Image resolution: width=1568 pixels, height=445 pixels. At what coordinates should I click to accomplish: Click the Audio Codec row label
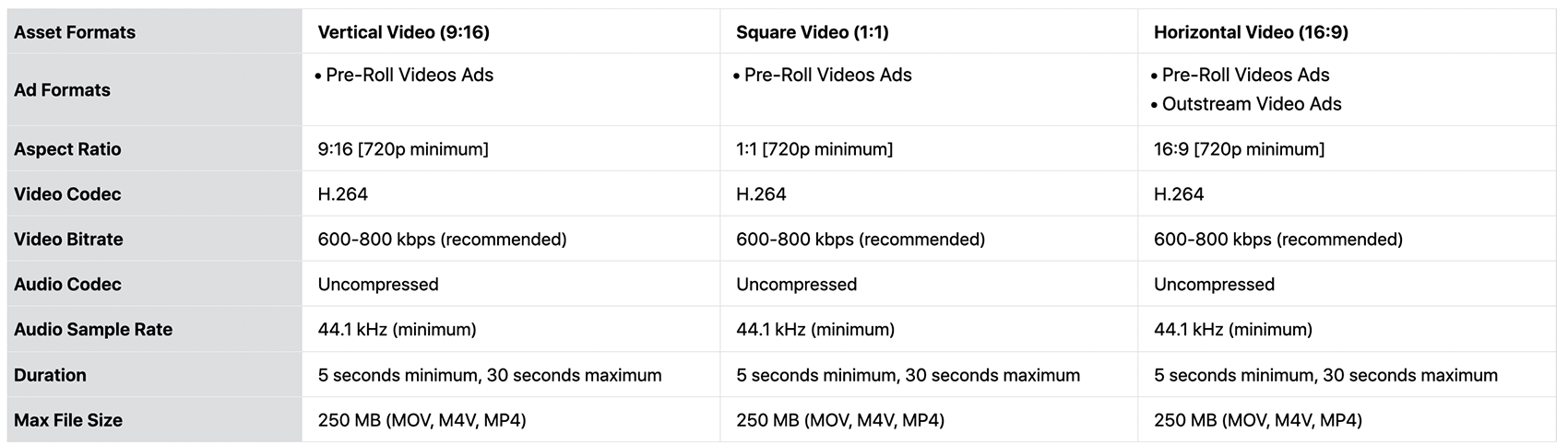[67, 285]
